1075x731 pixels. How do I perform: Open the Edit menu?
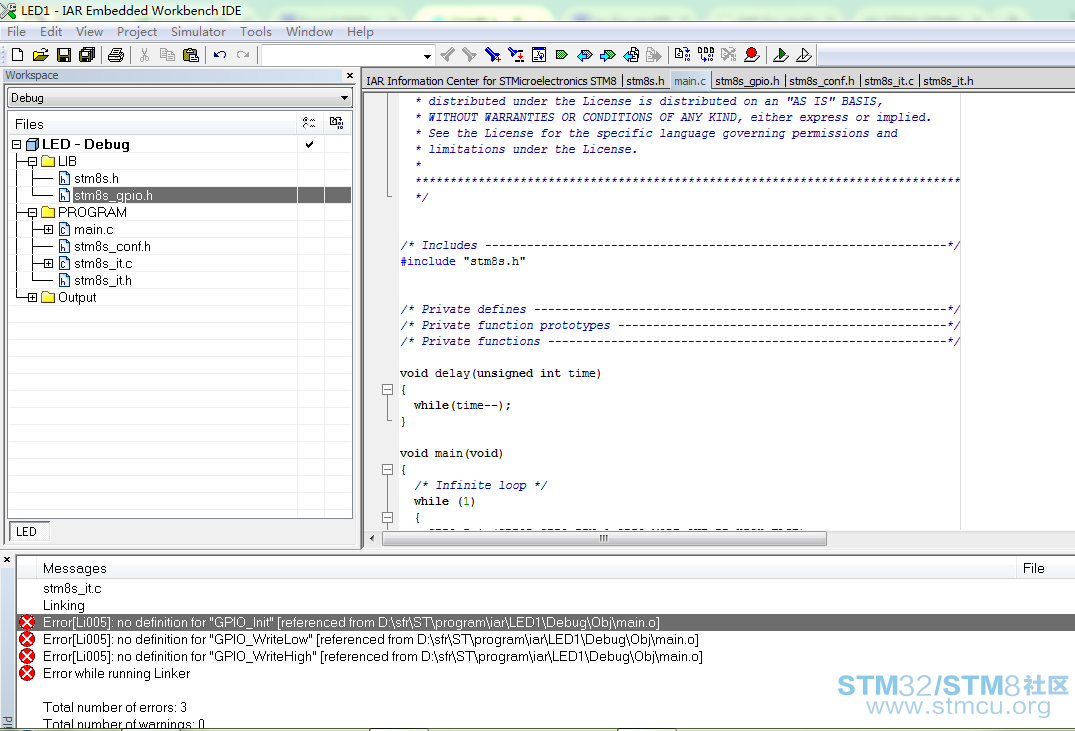51,32
